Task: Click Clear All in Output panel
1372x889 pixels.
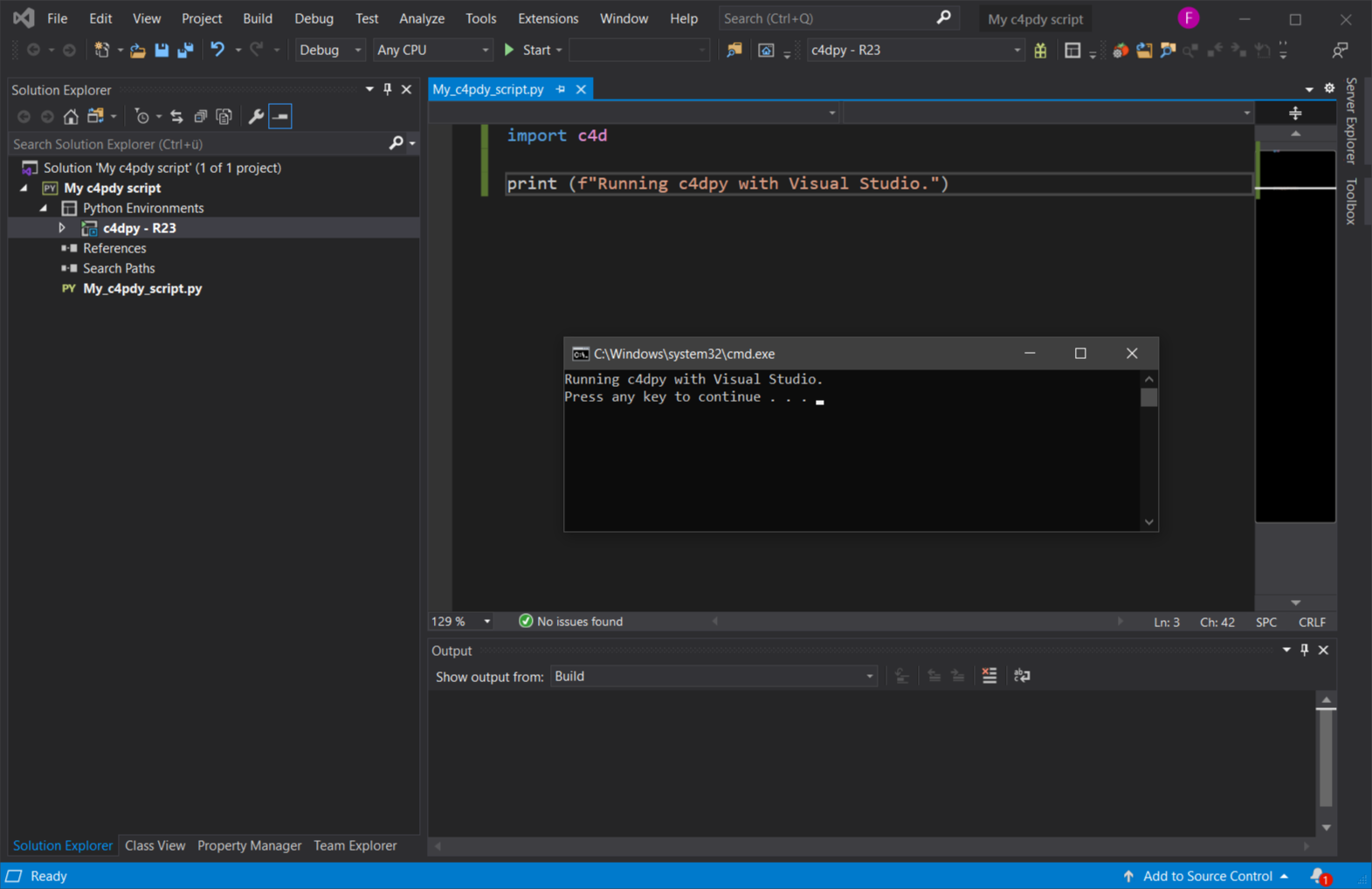Action: pos(989,676)
